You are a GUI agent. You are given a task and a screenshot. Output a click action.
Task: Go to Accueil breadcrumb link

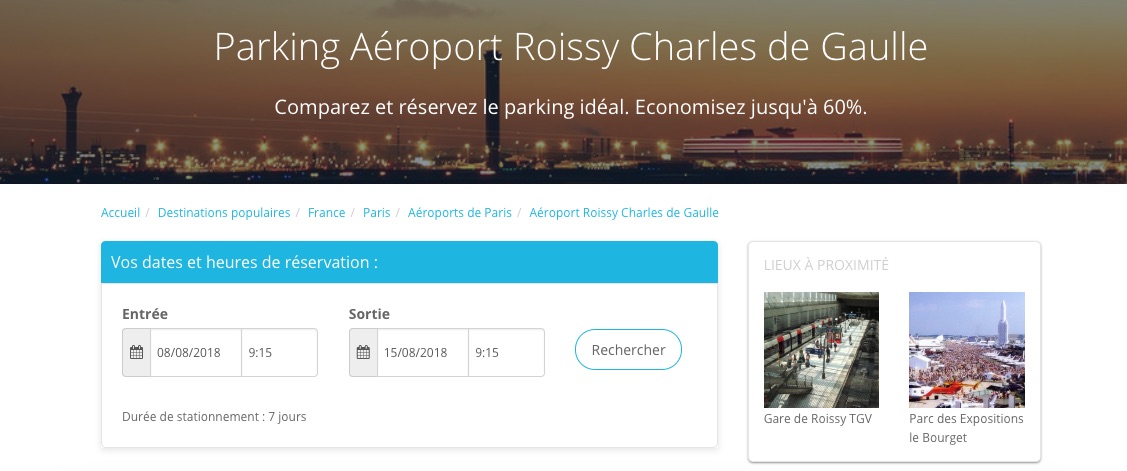click(x=120, y=213)
